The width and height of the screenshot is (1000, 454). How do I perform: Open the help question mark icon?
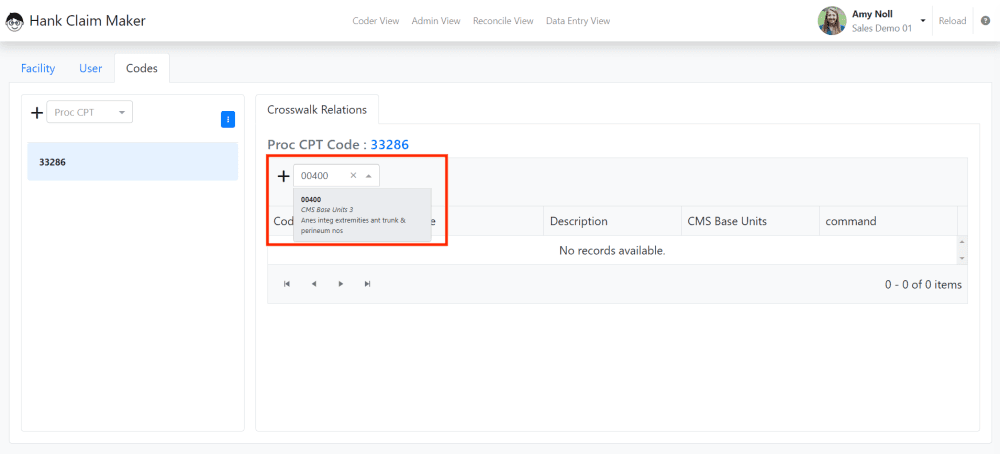click(x=985, y=21)
